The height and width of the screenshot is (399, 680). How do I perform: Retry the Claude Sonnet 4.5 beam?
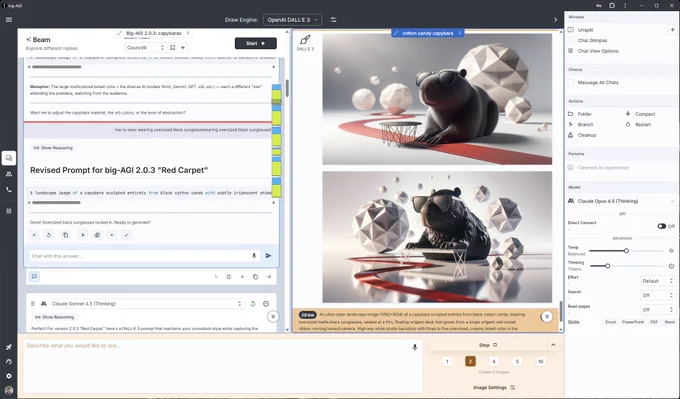(253, 304)
